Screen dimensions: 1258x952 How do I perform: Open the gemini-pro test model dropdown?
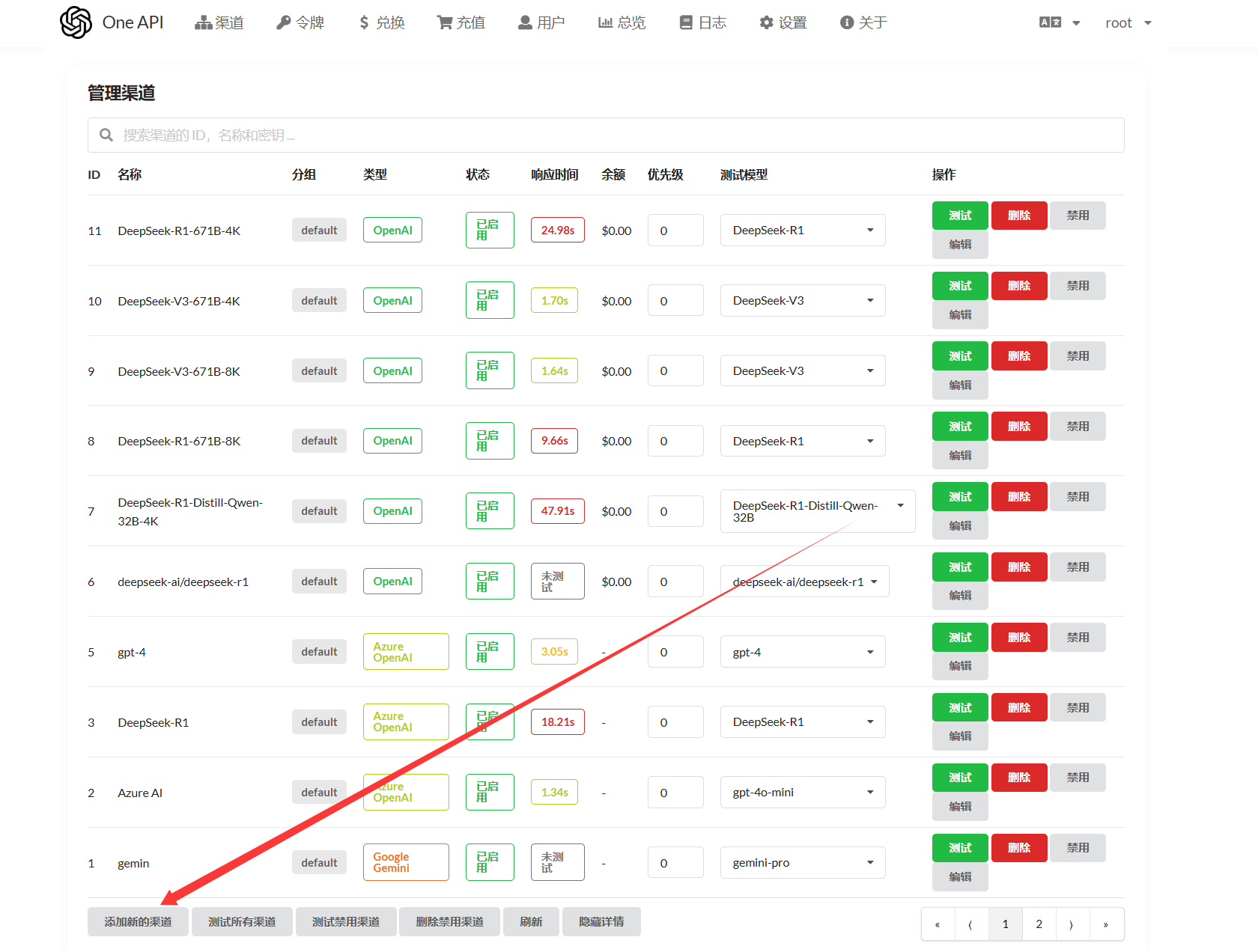pos(803,862)
